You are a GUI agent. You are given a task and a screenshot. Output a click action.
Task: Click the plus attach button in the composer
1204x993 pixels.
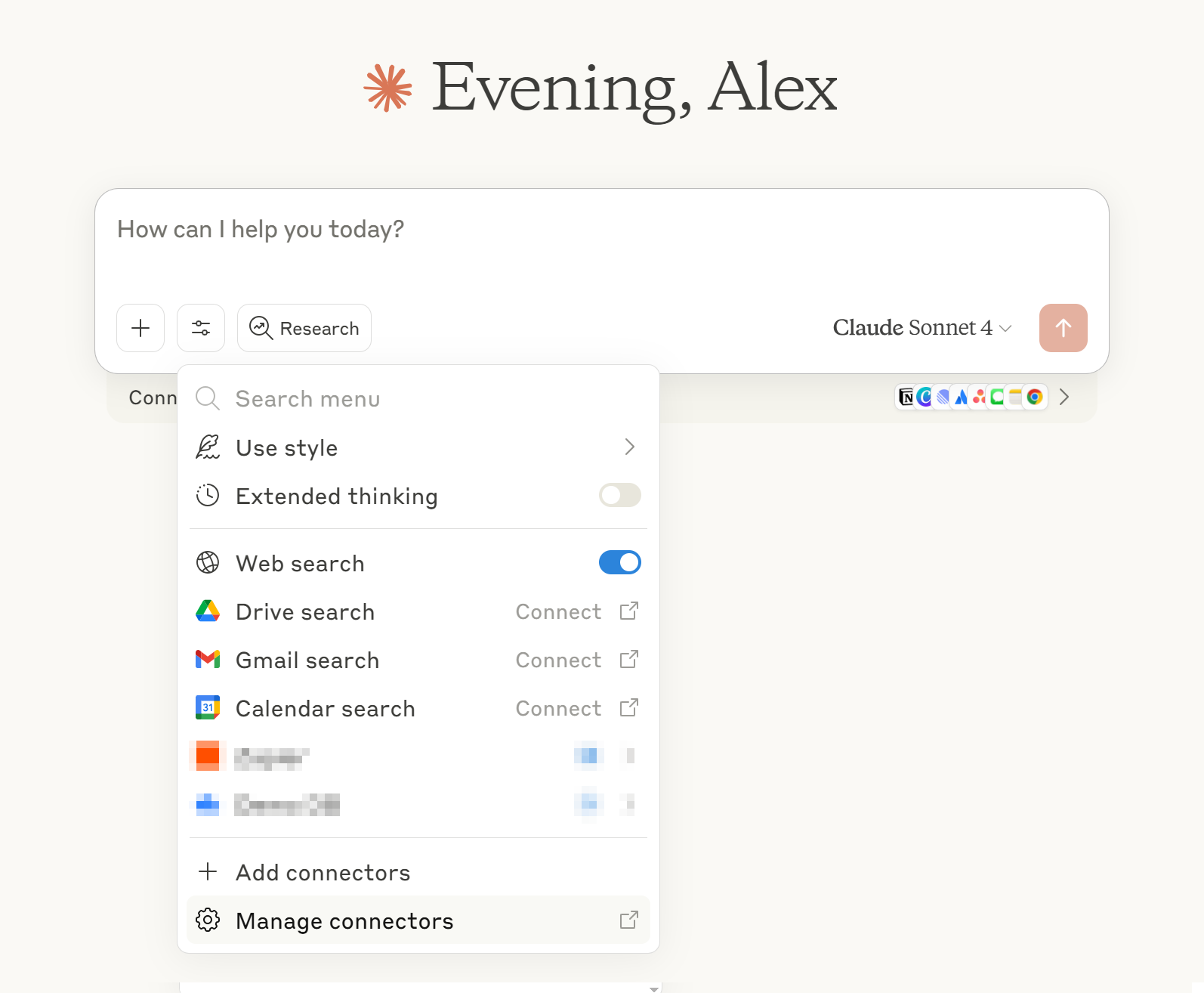point(140,328)
